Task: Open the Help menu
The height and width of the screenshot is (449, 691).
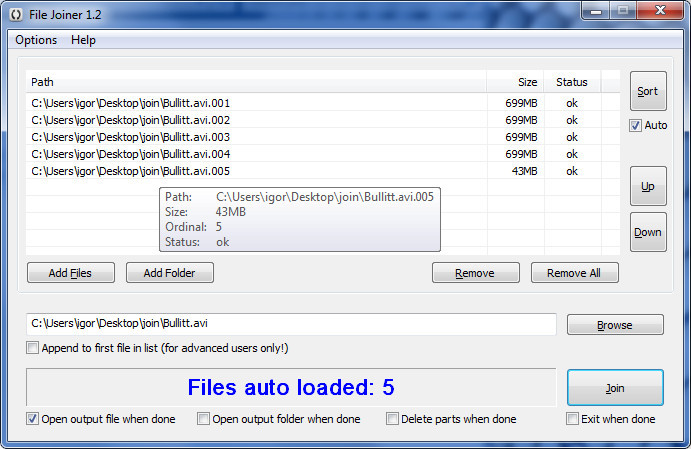Action: click(83, 40)
